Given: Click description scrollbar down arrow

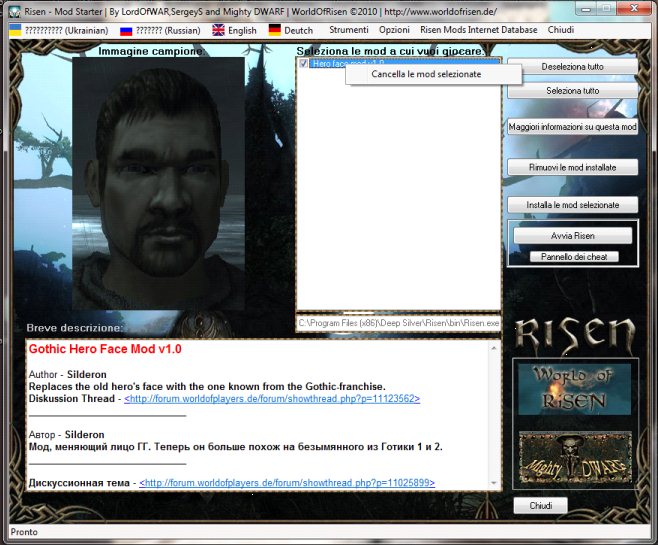Looking at the screenshot, I should coord(494,483).
